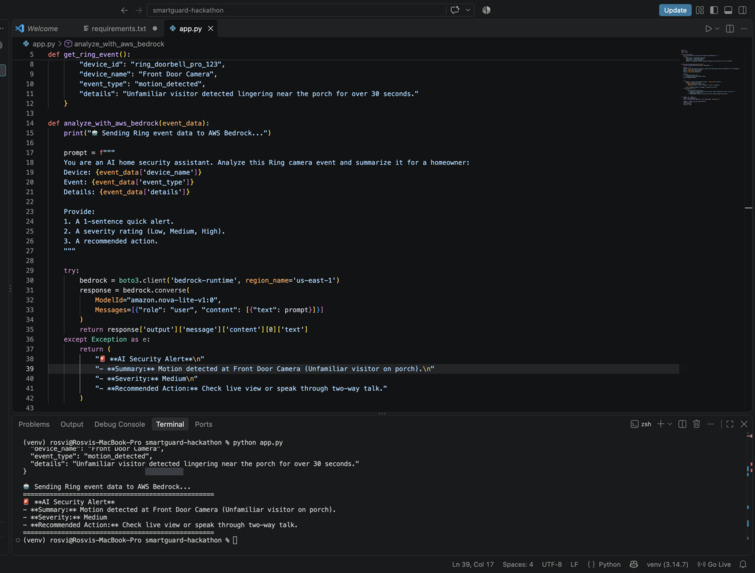Close the app.py tab
Screen dimensions: 755x573
point(210,28)
